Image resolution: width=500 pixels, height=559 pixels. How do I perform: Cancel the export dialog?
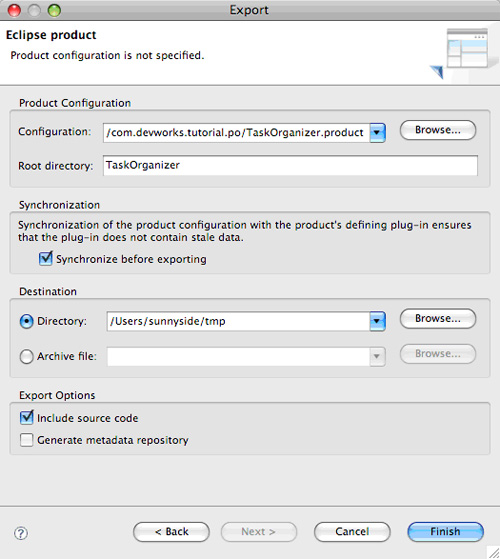(x=352, y=532)
